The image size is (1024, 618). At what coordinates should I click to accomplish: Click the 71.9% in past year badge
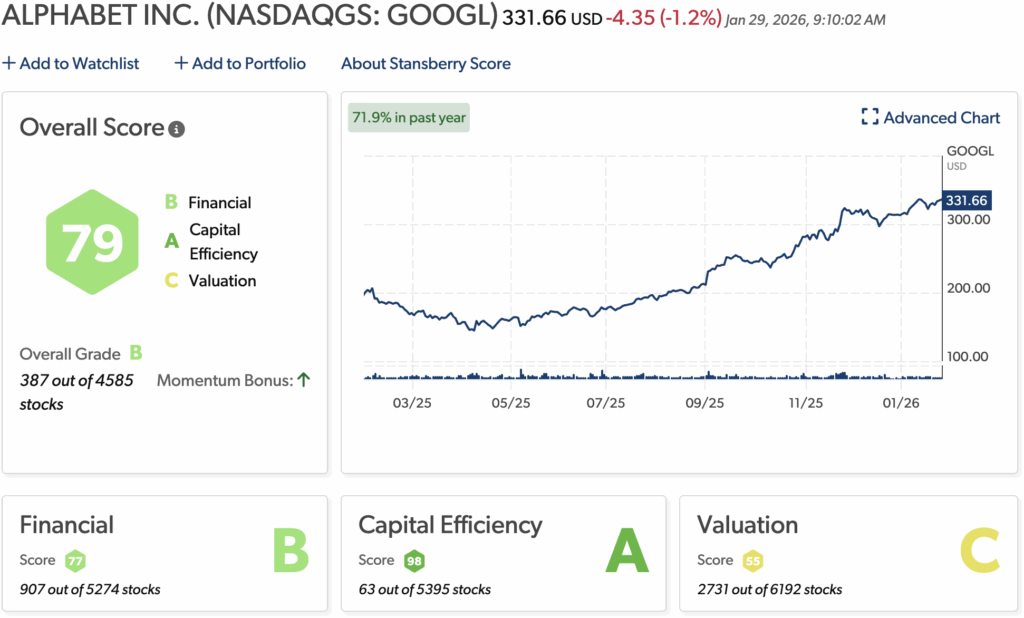[409, 117]
